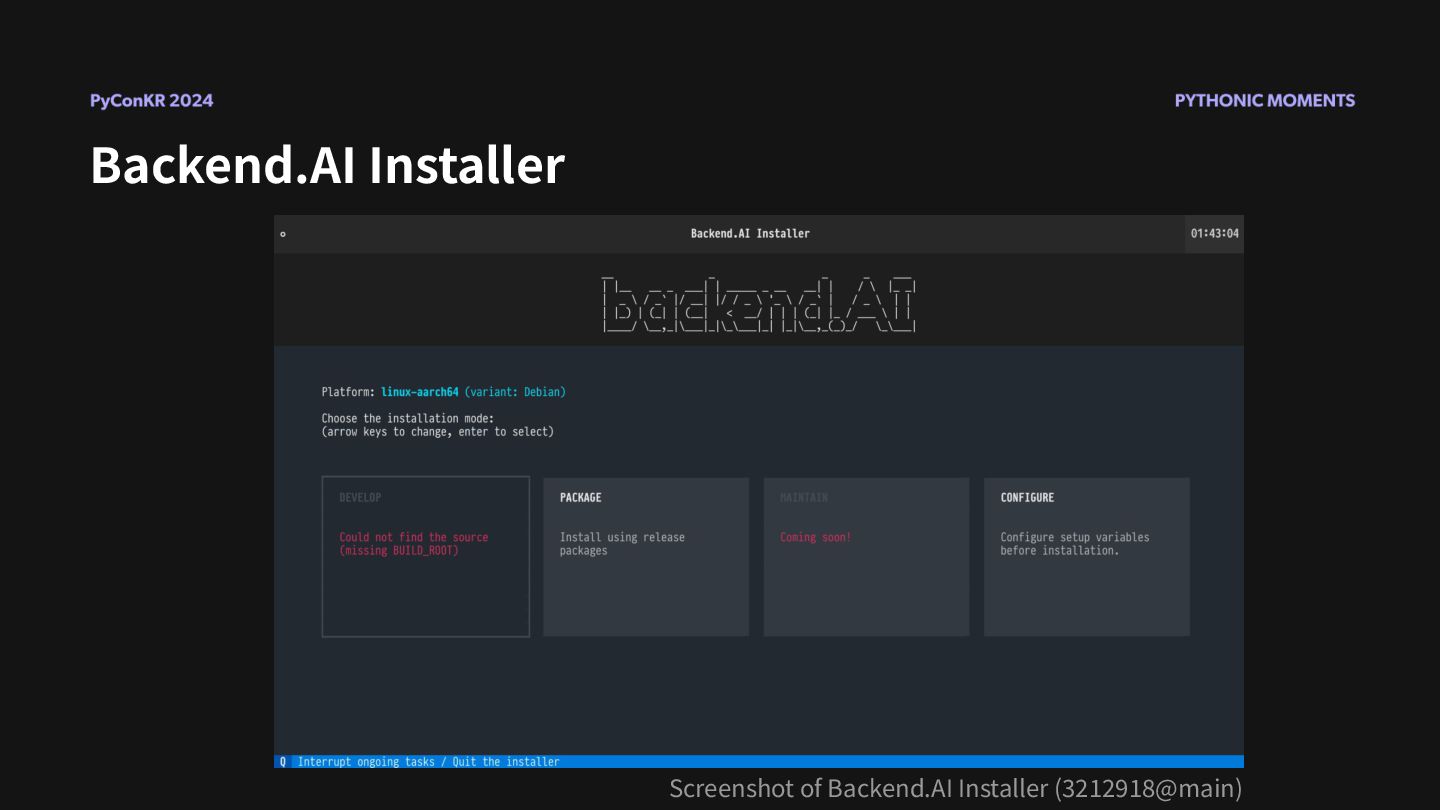Click 'Install using release packages' description
Screen dimensions: 1440x810
(622, 544)
